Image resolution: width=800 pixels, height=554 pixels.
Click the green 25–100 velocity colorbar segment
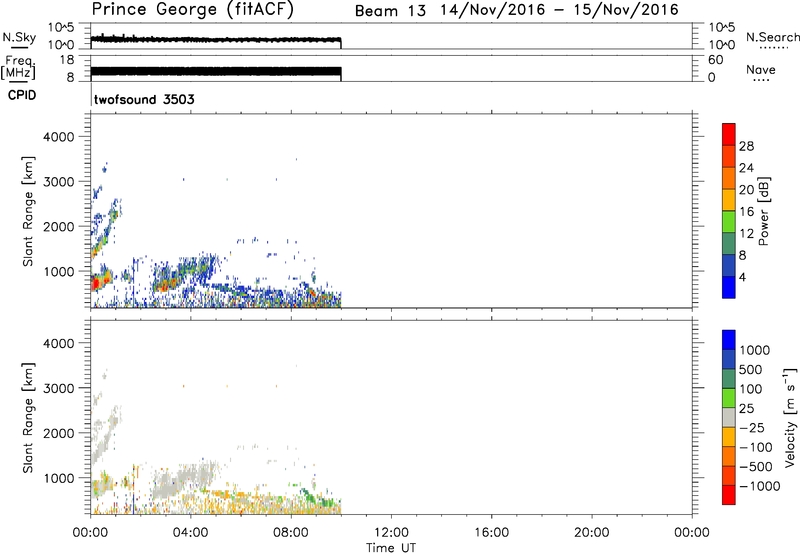pos(729,398)
